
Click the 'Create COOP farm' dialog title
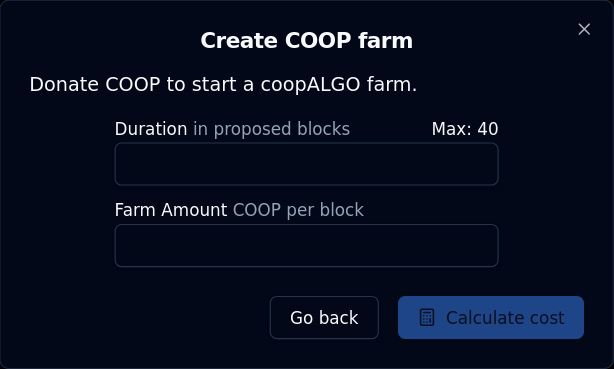click(x=307, y=40)
